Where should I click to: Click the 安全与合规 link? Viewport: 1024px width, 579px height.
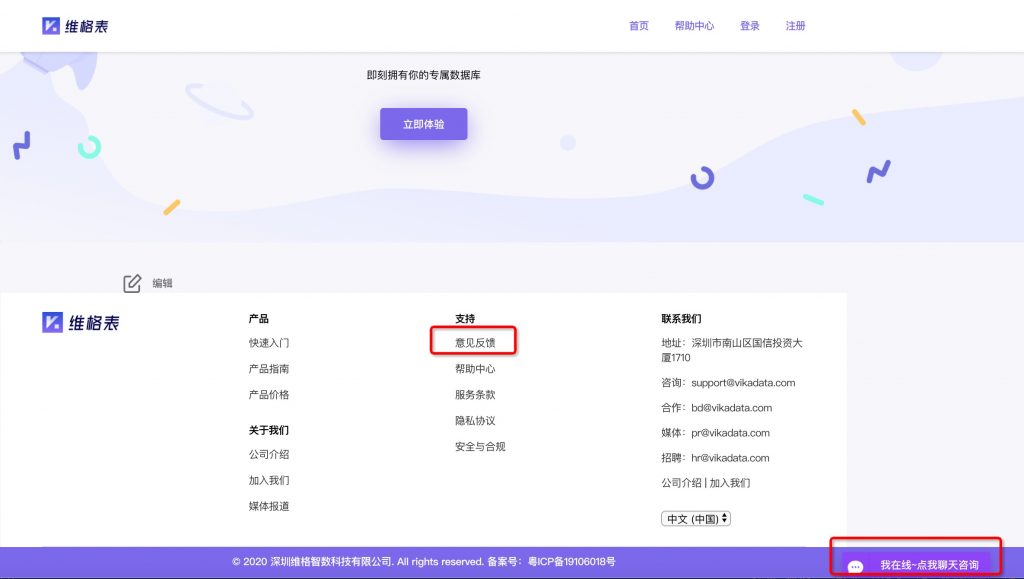481,446
